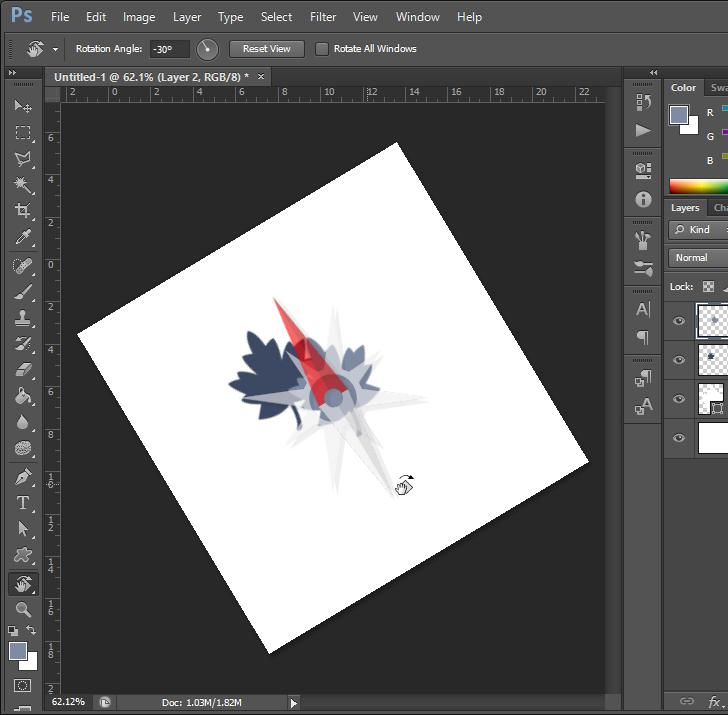Select the History Brush tool

point(23,344)
